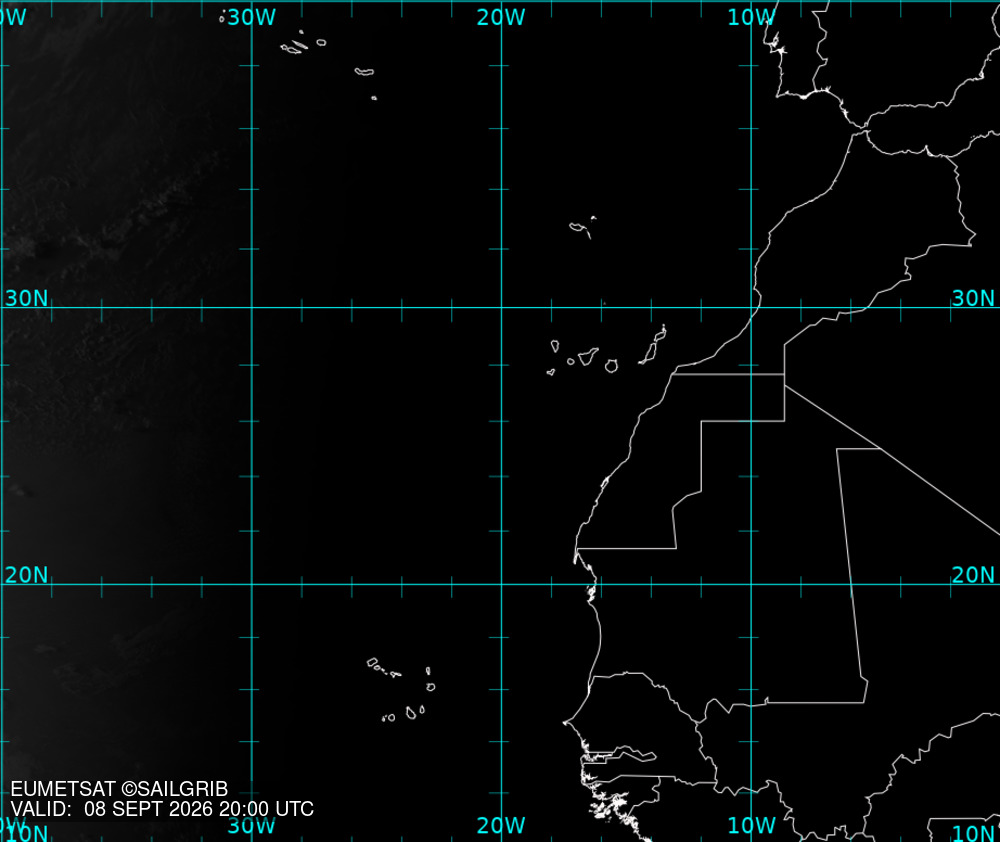1000x842 pixels.
Task: Click the EUMETSAT ©SAILGRIB copyright text
Action: (x=119, y=789)
